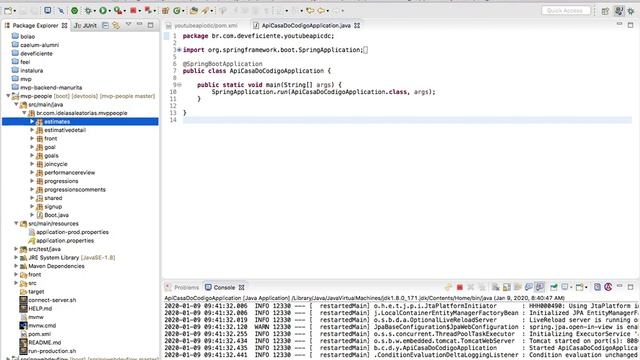This screenshot has width=640, height=360.
Task: Toggle Word Wrap in Console
Action: coord(518,287)
